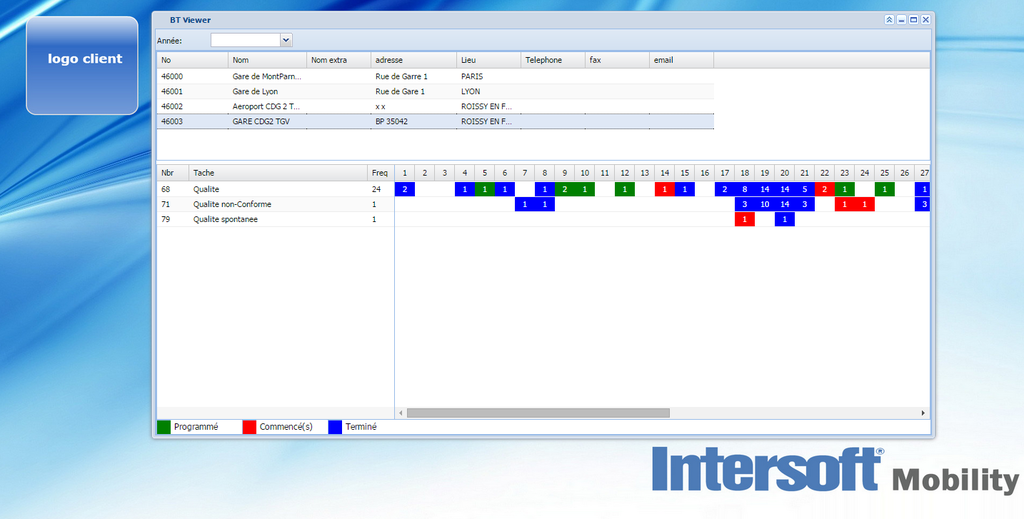This screenshot has width=1024, height=519.
Task: Click the logo client tile
Action: (83, 65)
